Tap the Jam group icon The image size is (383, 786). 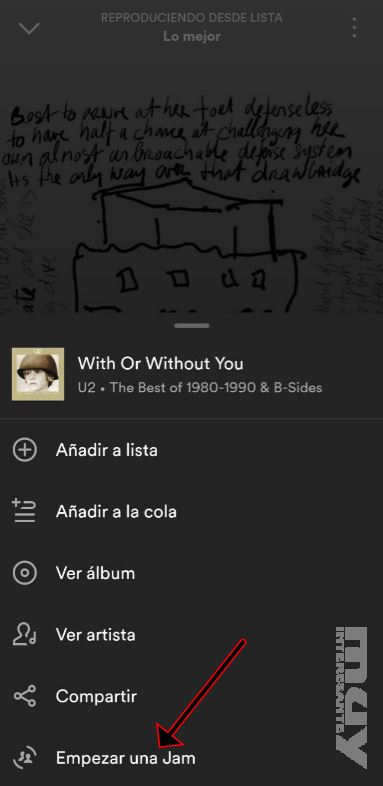[x=25, y=758]
